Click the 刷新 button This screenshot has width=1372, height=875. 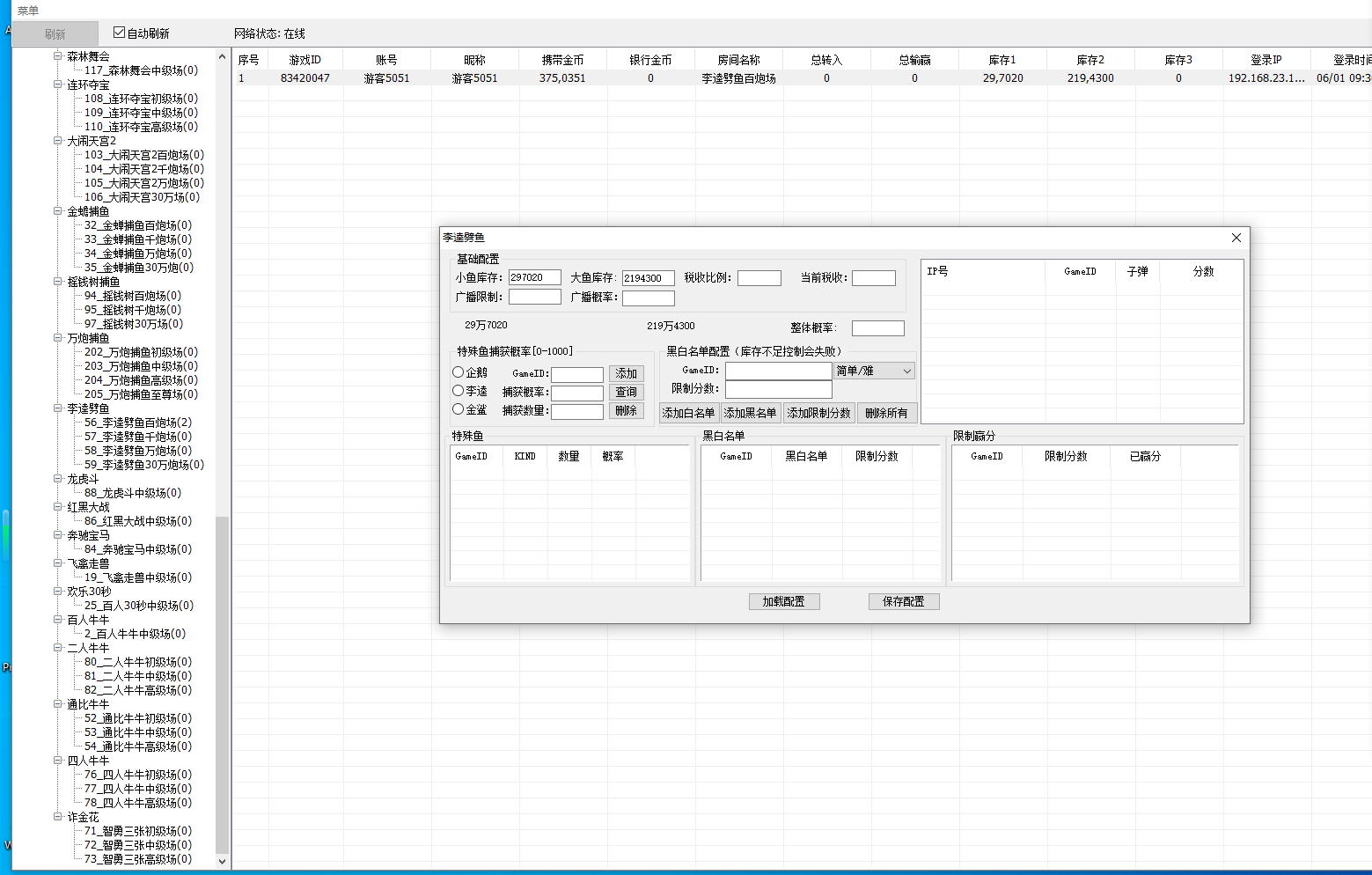[55, 33]
